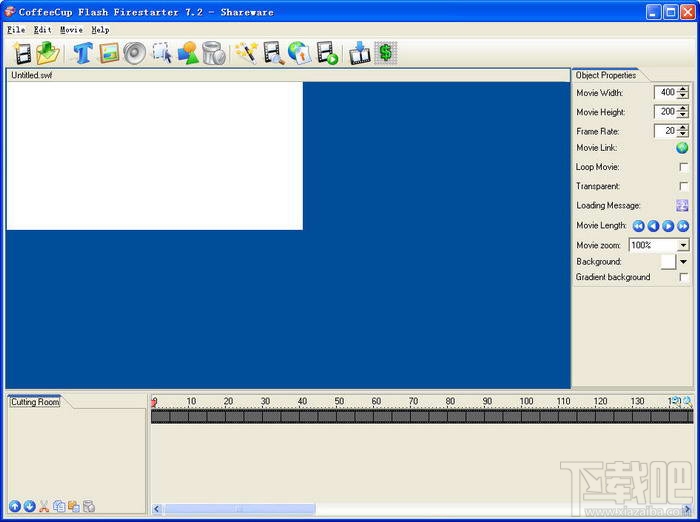This screenshot has height=522, width=700.
Task: Click the Movie Width input field
Action: (665, 92)
